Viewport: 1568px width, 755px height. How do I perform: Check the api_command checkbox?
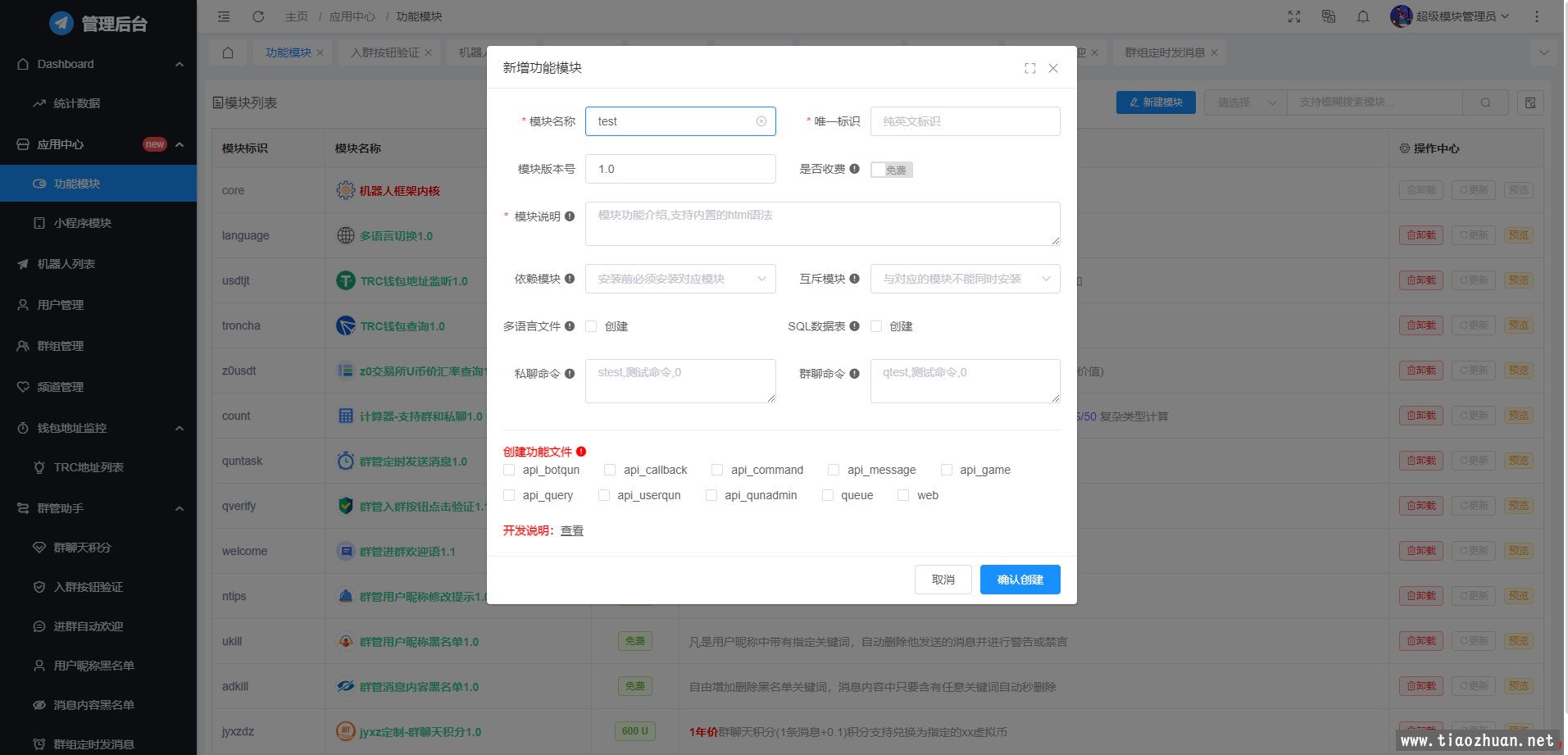[717, 470]
